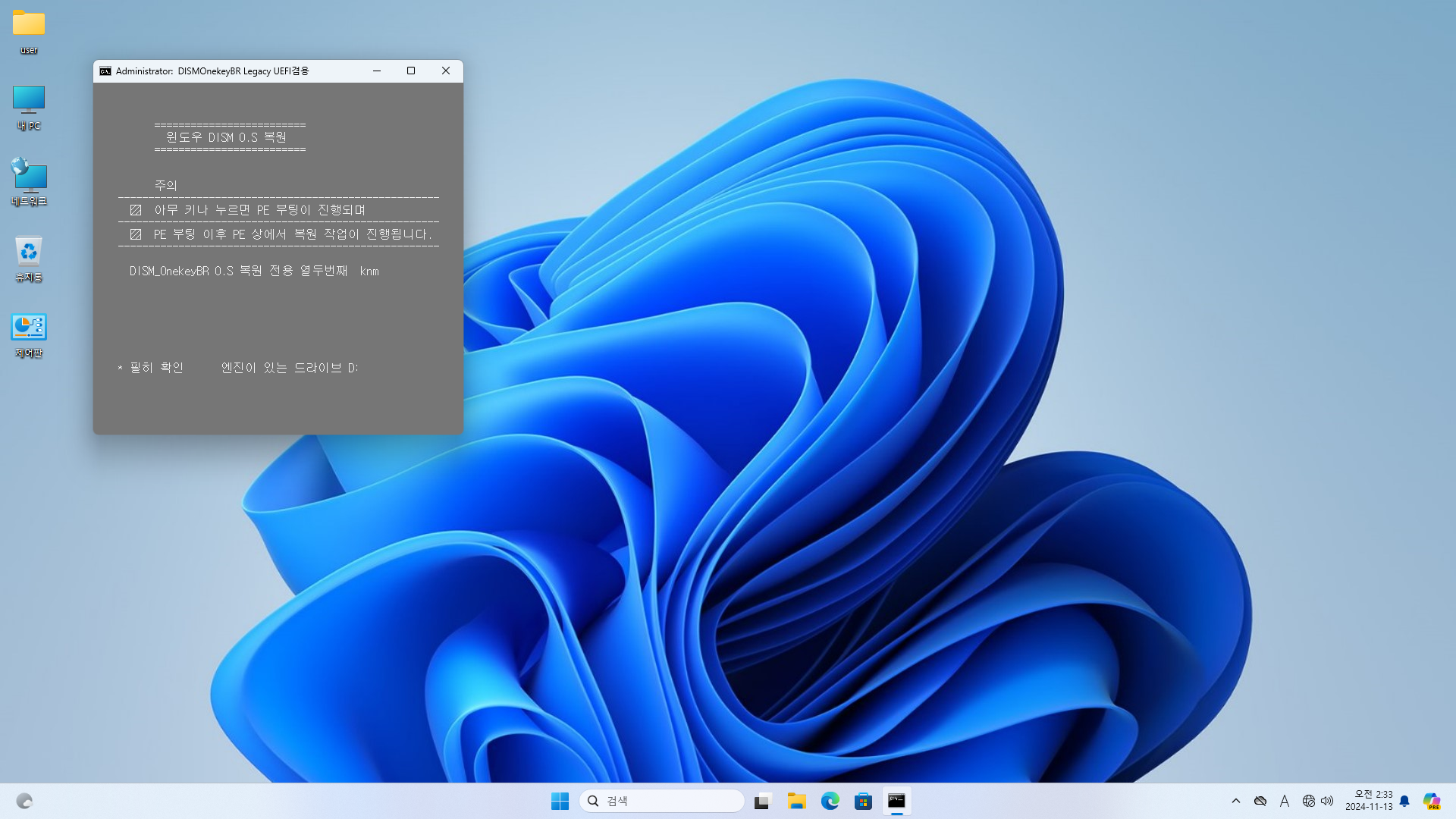This screenshot has width=1456, height=819.
Task: Click the console title bar text
Action: [212, 71]
